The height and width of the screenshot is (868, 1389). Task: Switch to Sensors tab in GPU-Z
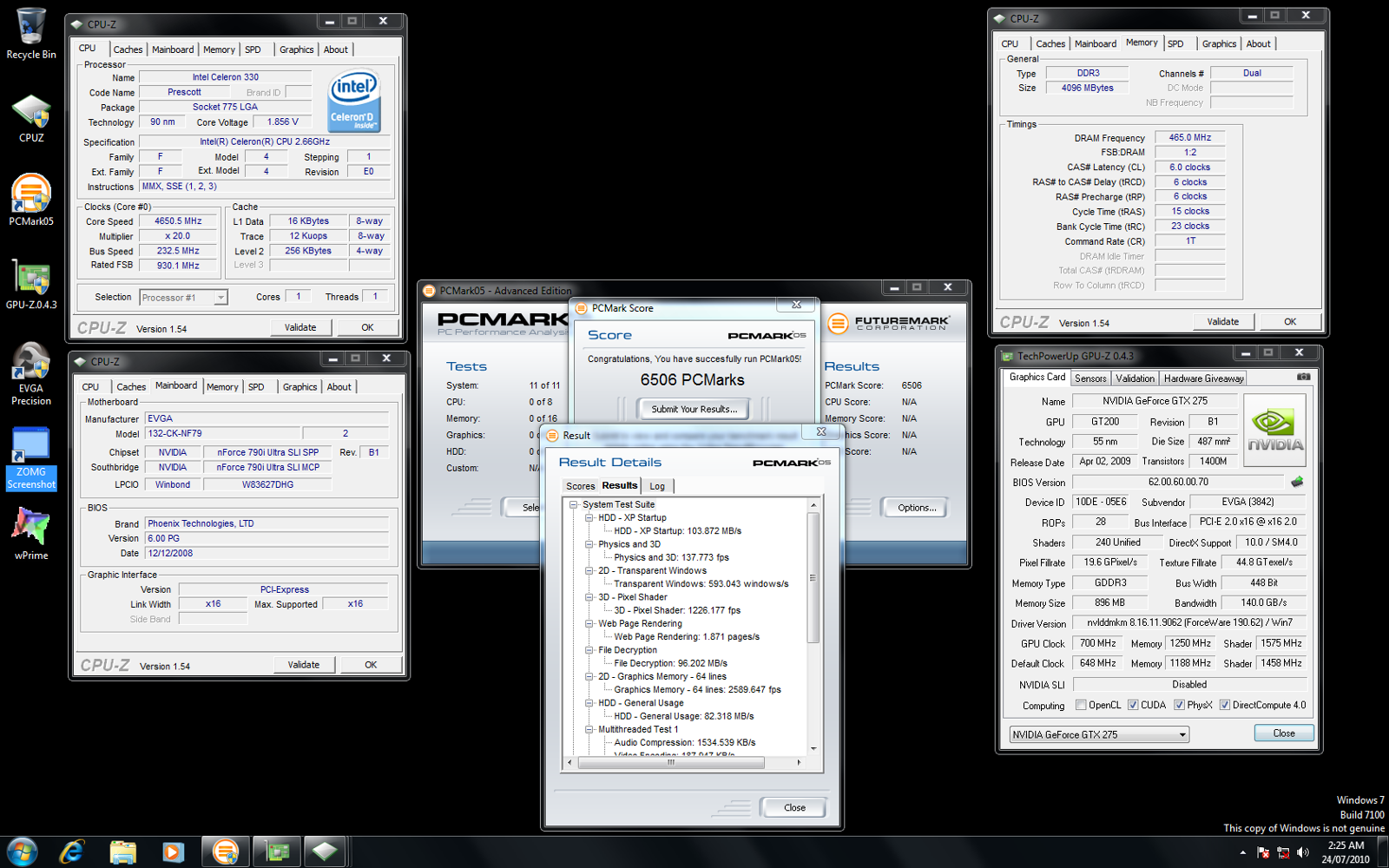[1090, 378]
